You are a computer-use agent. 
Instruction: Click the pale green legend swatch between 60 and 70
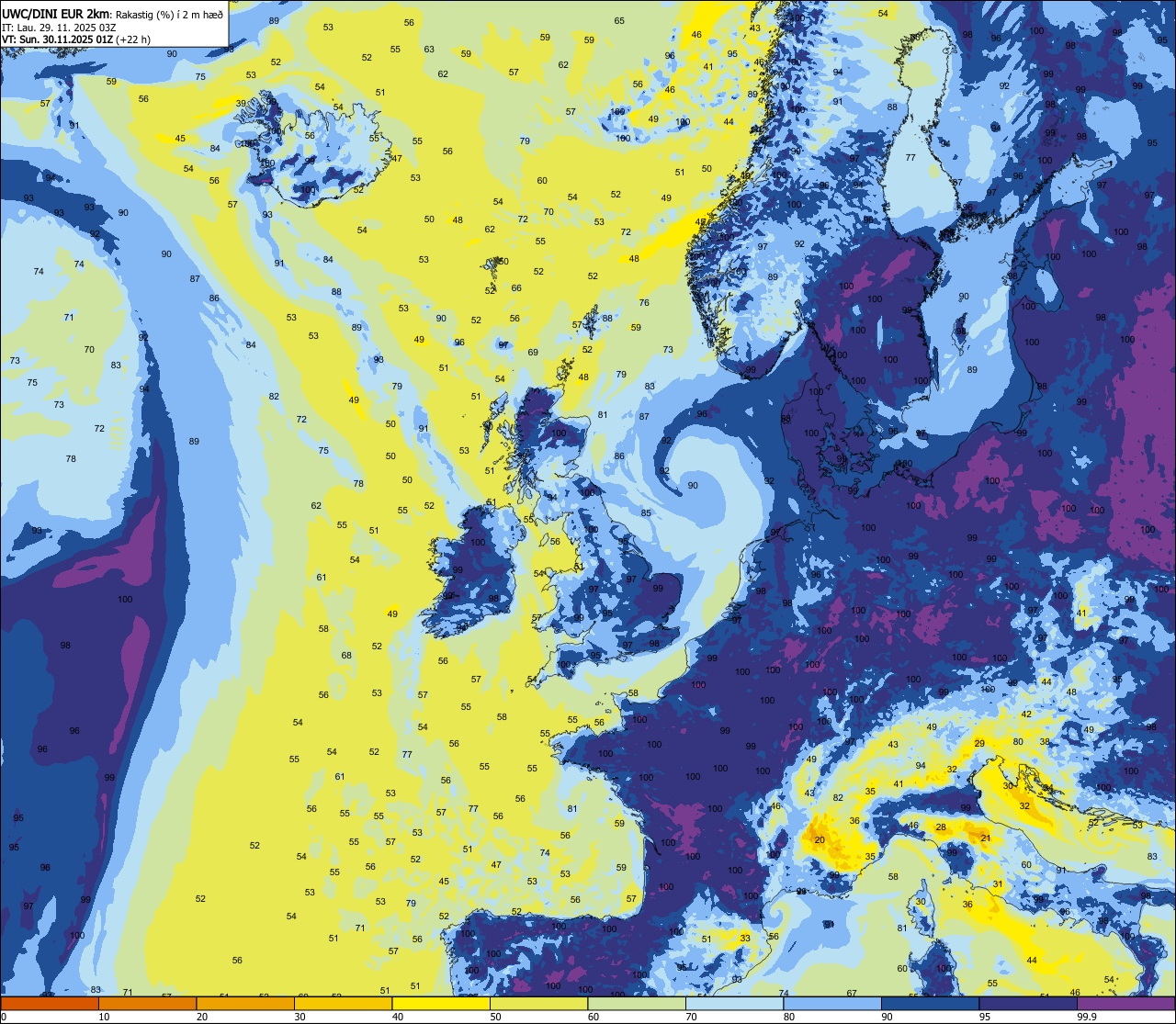point(637,1003)
